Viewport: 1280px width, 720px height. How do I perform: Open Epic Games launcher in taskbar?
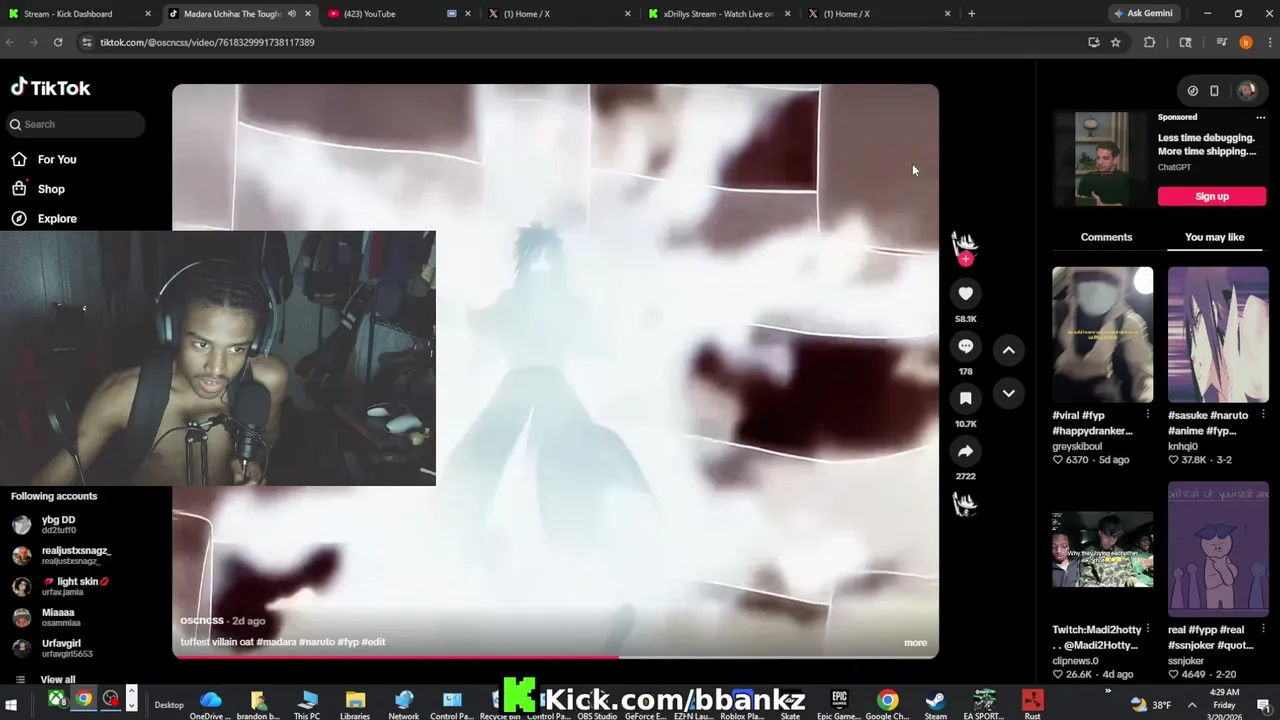839,704
